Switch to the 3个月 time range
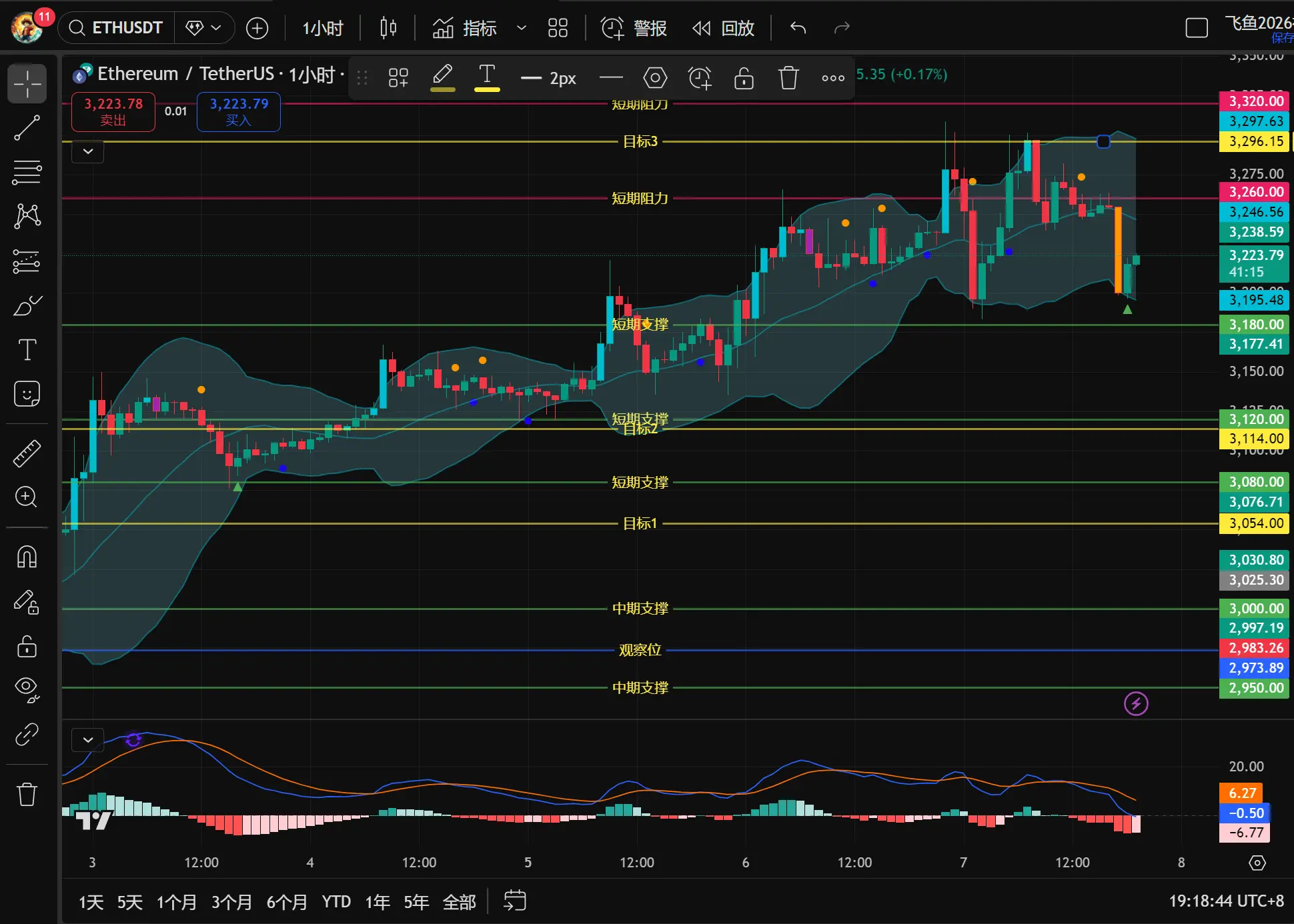 point(231,902)
